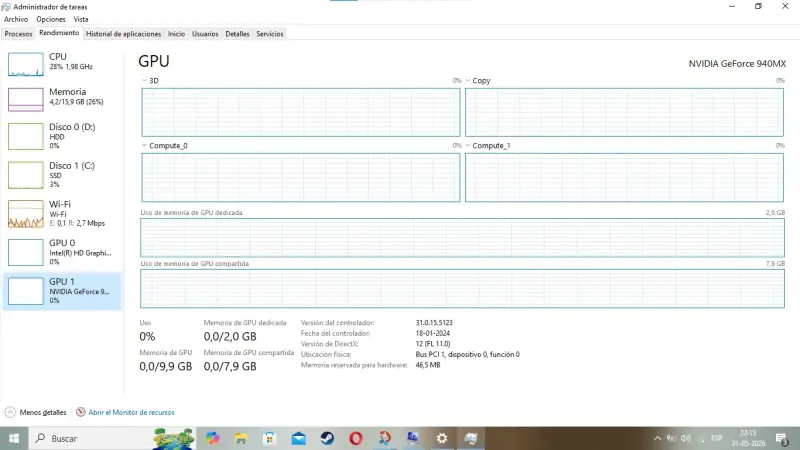Open the Compute_1 engine dropdown
Viewport: 800px width, 450px height.
(467, 145)
